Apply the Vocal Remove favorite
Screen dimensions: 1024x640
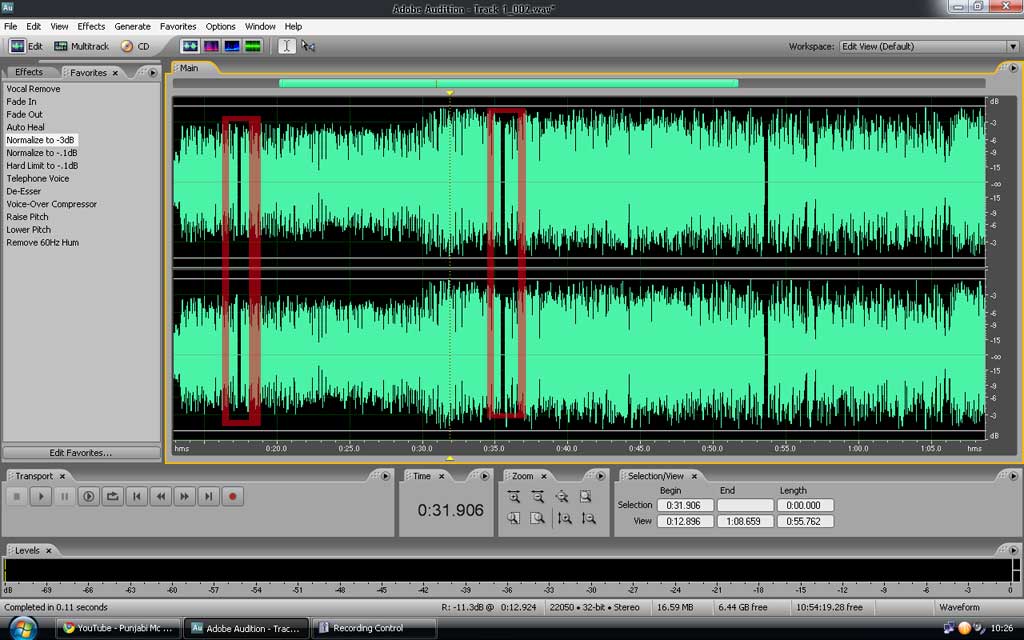(x=33, y=89)
